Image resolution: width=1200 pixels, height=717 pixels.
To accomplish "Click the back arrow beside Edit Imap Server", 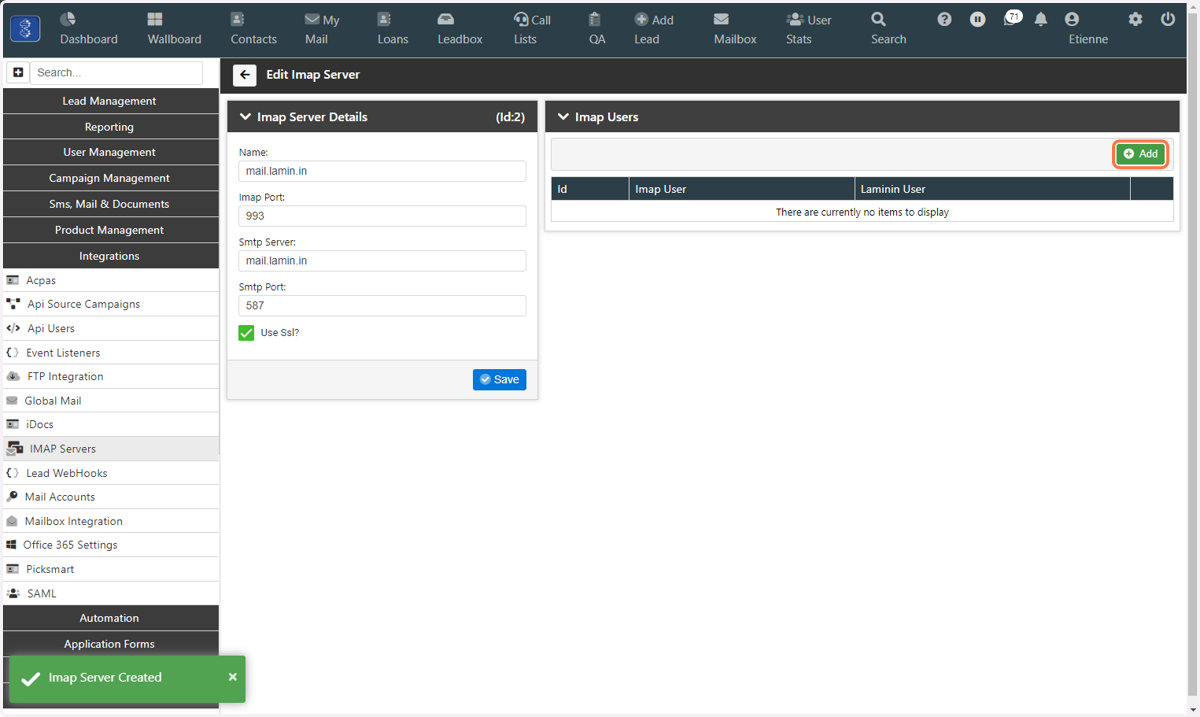I will [x=245, y=75].
